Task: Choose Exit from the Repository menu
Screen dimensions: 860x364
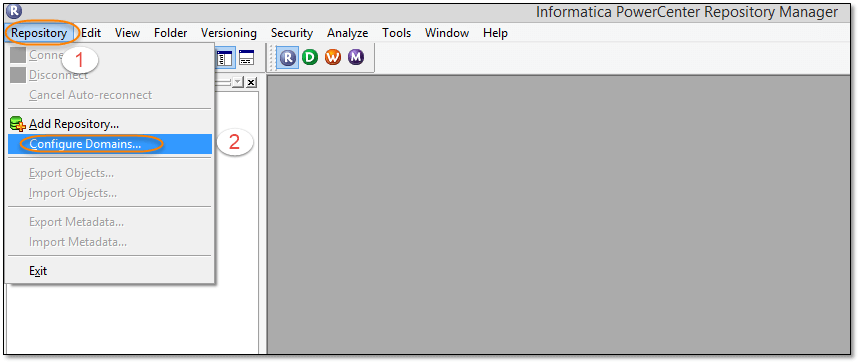Action: coord(110,271)
